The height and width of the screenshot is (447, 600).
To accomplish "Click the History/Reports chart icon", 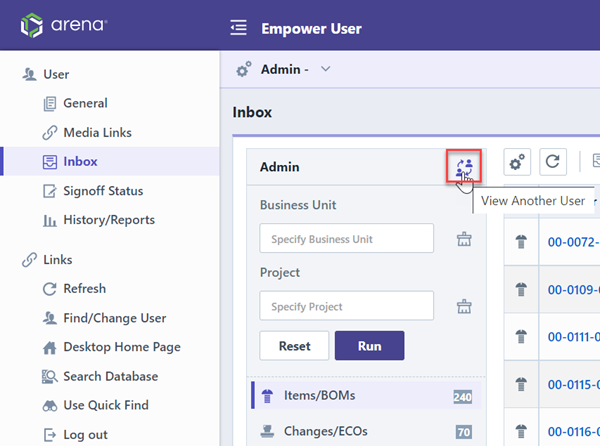I will click(x=50, y=220).
